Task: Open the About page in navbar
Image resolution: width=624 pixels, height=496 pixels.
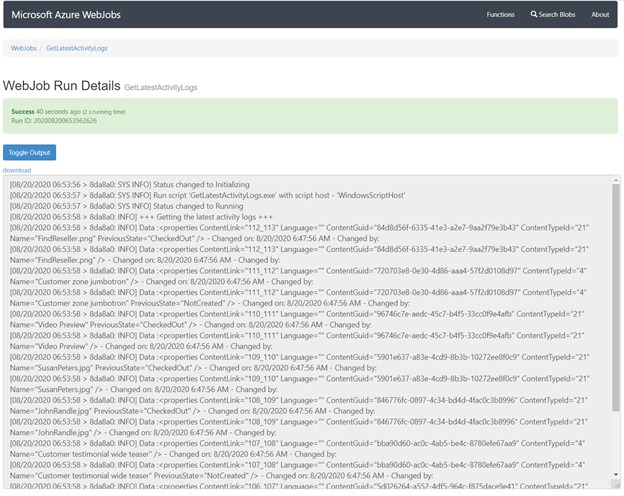Action: pyautogui.click(x=600, y=15)
